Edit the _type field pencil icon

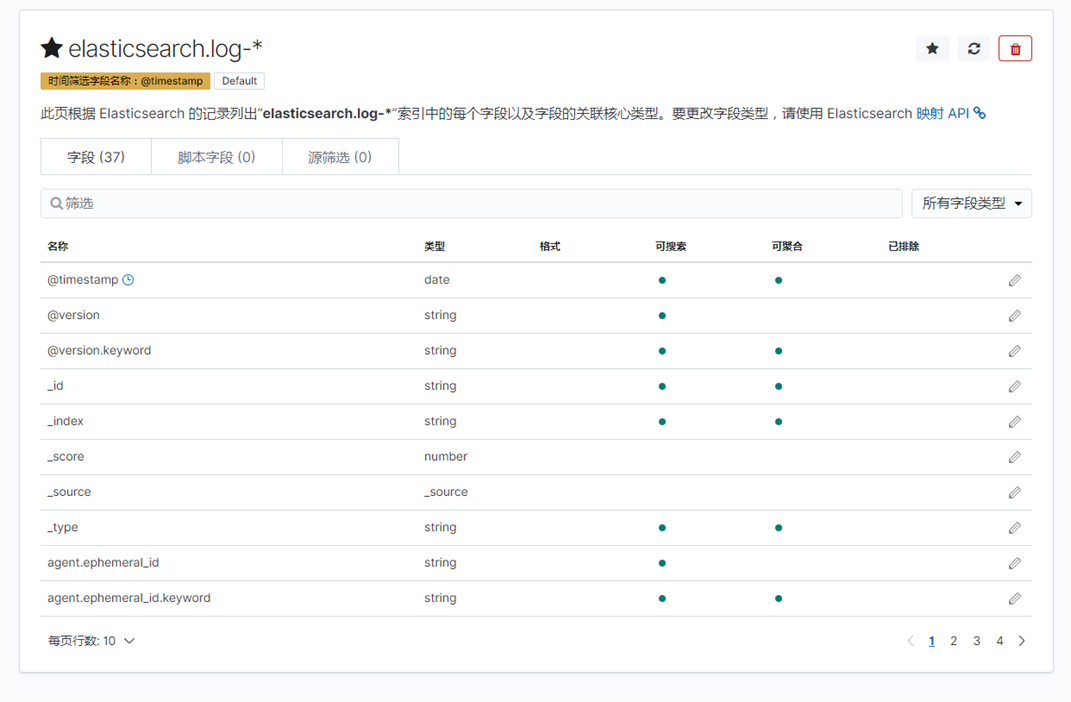1015,528
